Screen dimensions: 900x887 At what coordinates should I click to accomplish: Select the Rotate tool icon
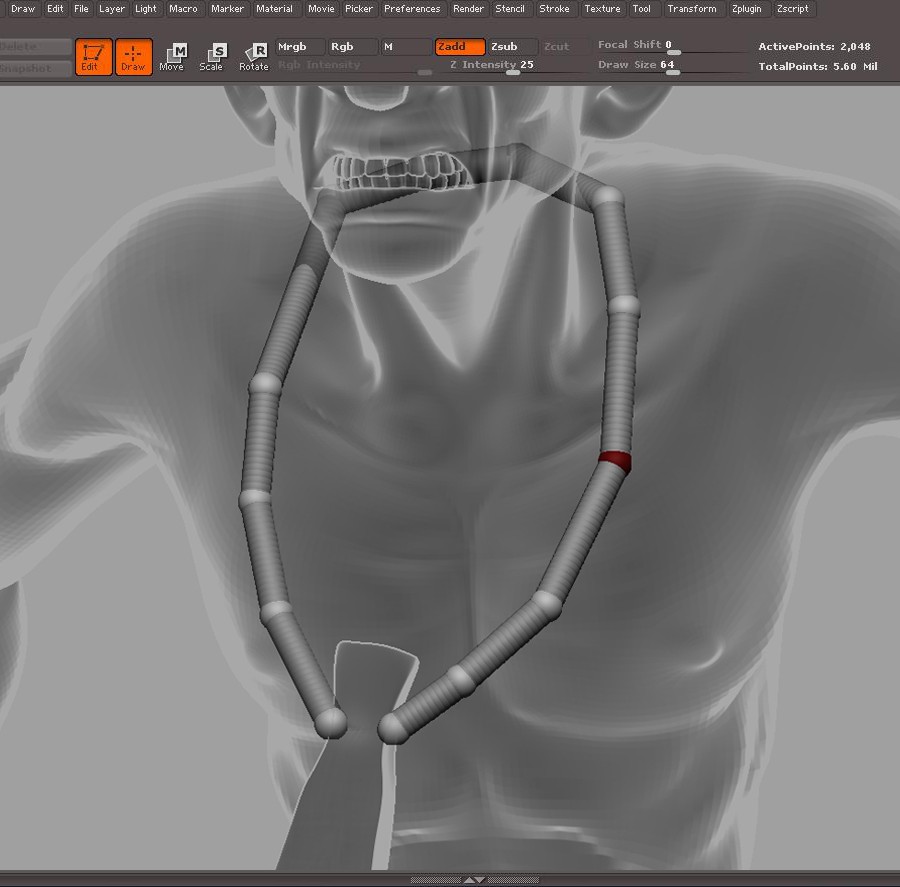254,57
